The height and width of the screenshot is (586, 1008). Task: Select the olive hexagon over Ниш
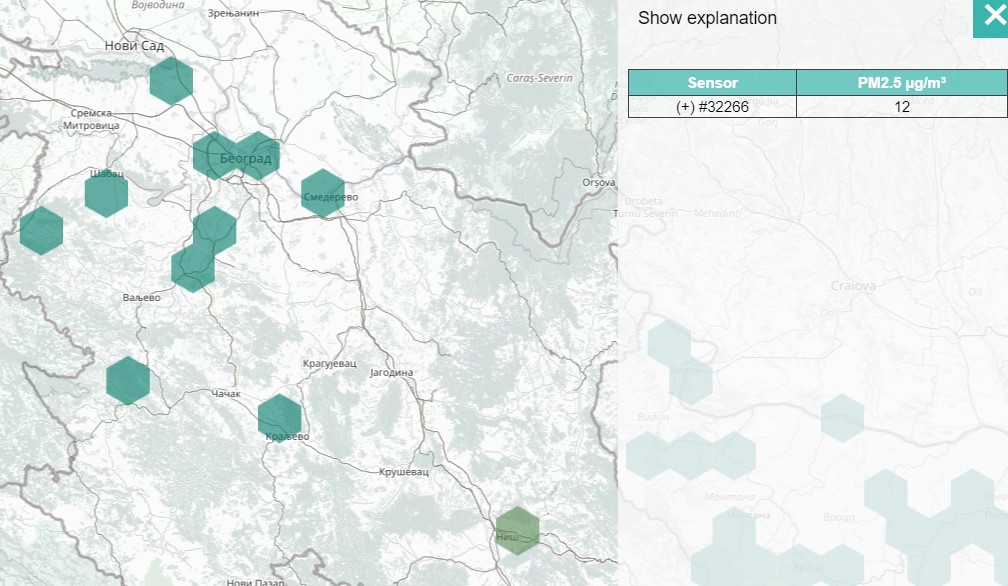(x=518, y=531)
